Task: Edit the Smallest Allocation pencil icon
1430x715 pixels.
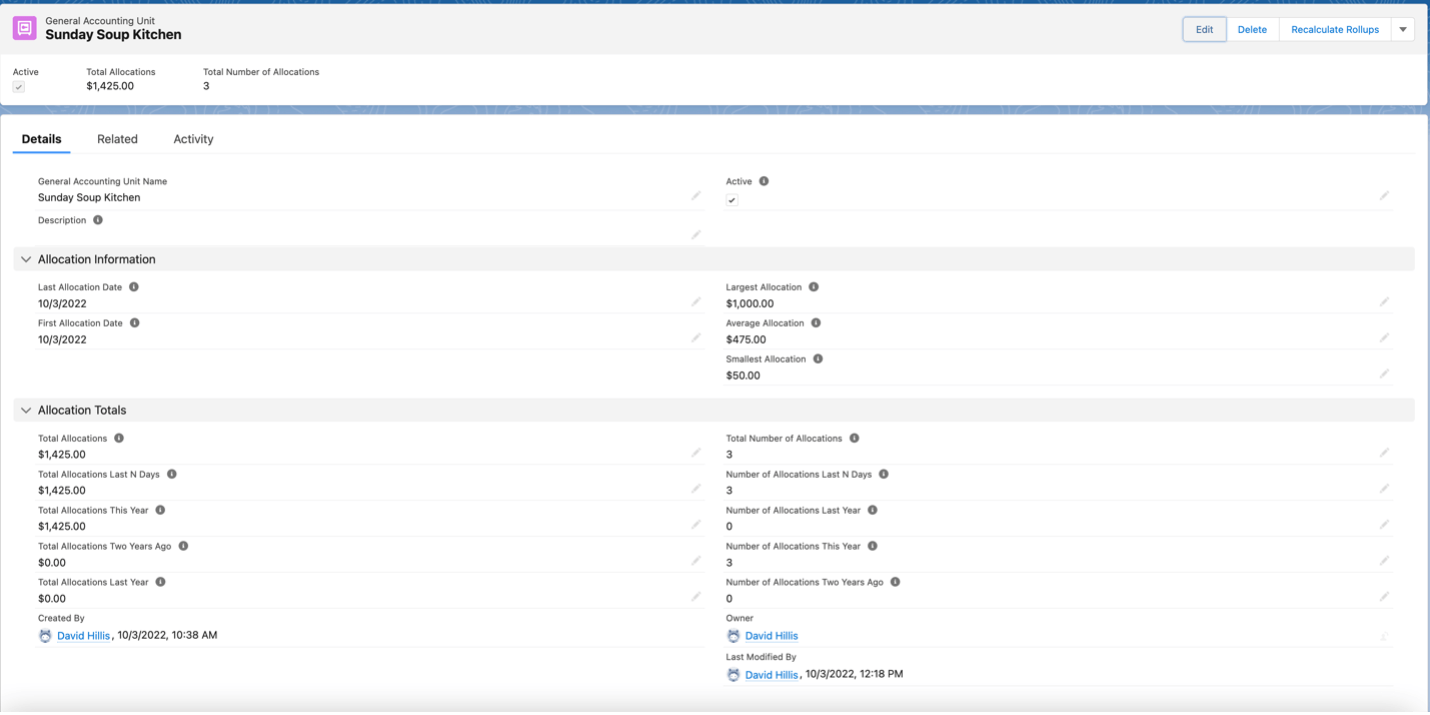Action: point(1384,374)
